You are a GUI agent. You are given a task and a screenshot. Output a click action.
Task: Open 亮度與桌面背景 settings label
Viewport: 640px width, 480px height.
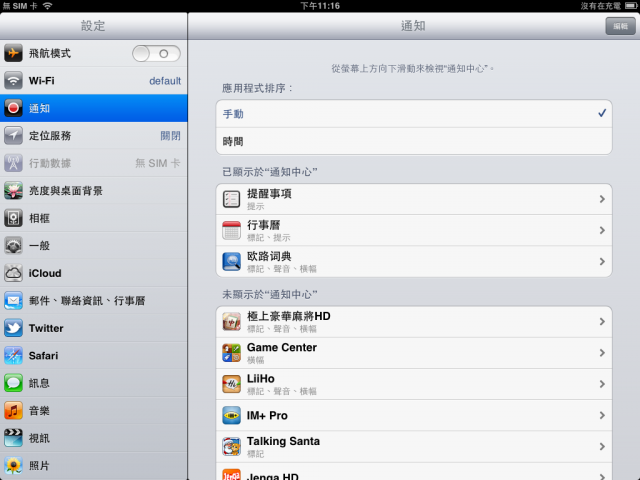click(x=66, y=191)
